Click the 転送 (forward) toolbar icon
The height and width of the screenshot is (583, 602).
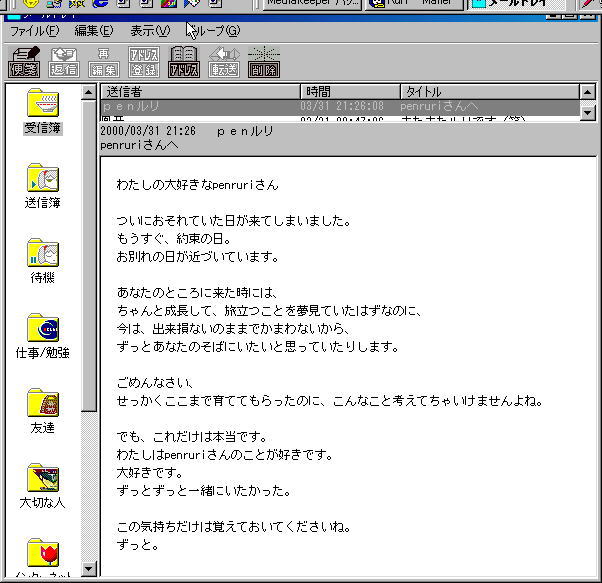coord(224,61)
